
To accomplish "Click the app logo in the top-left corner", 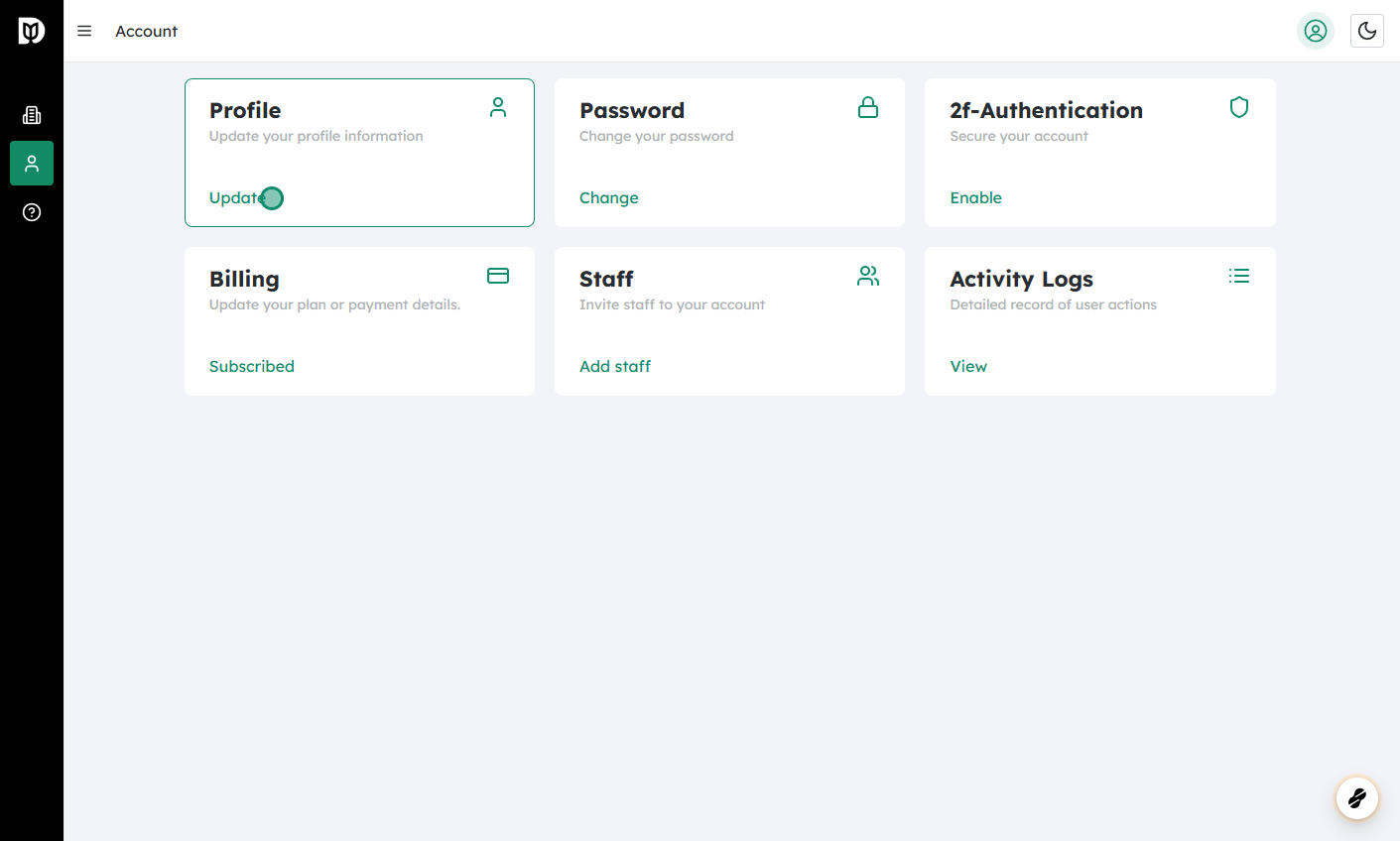I will pos(31,30).
